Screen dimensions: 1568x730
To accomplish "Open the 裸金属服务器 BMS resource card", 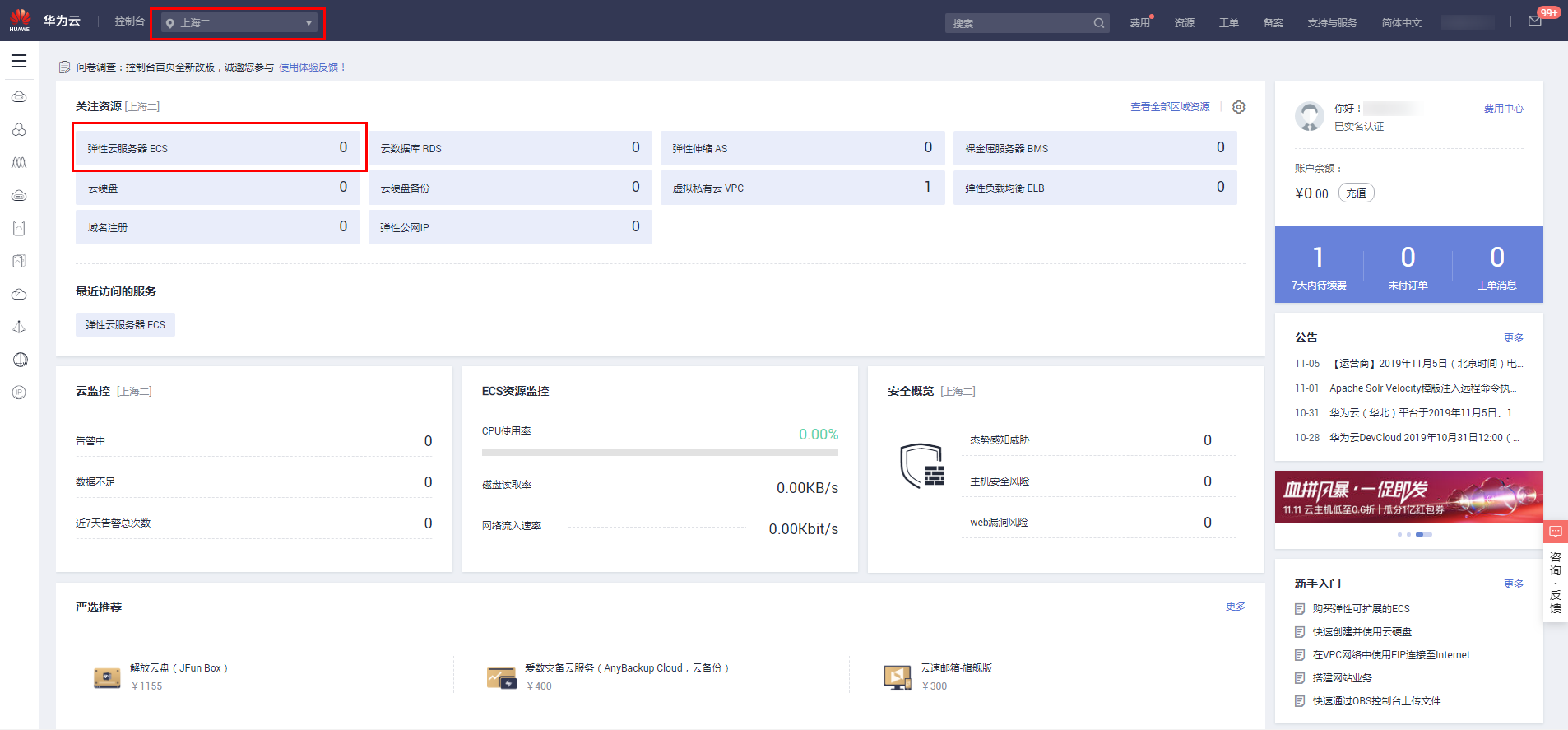I will point(1095,148).
